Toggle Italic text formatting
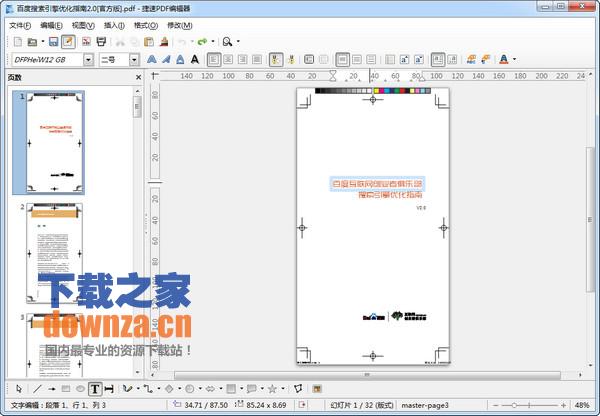Viewport: 600px width, 416px height. (x=166, y=59)
